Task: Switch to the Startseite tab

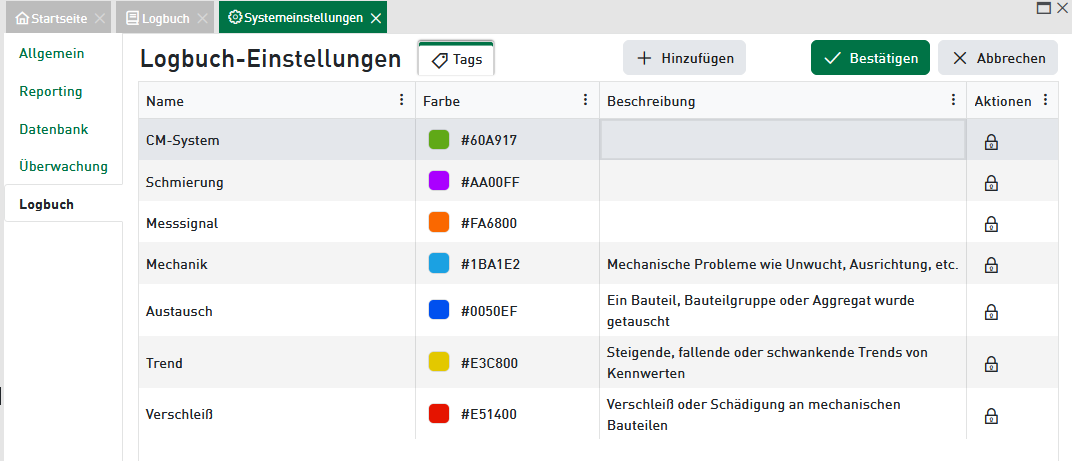Action: pos(51,18)
